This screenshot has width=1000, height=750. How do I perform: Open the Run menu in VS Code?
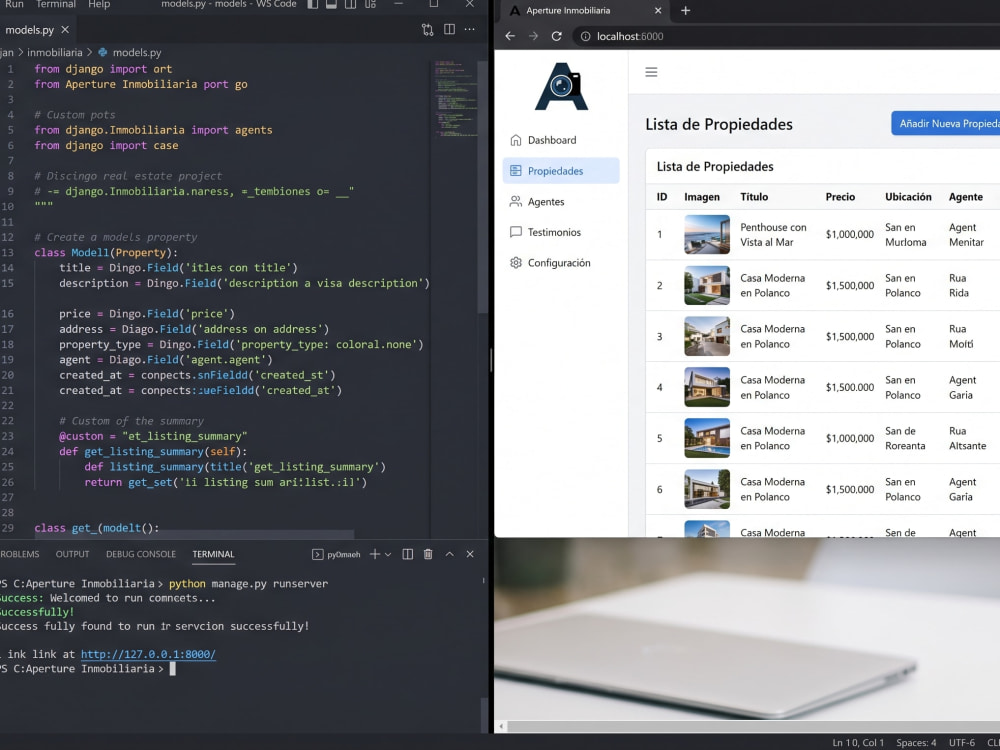pyautogui.click(x=14, y=4)
